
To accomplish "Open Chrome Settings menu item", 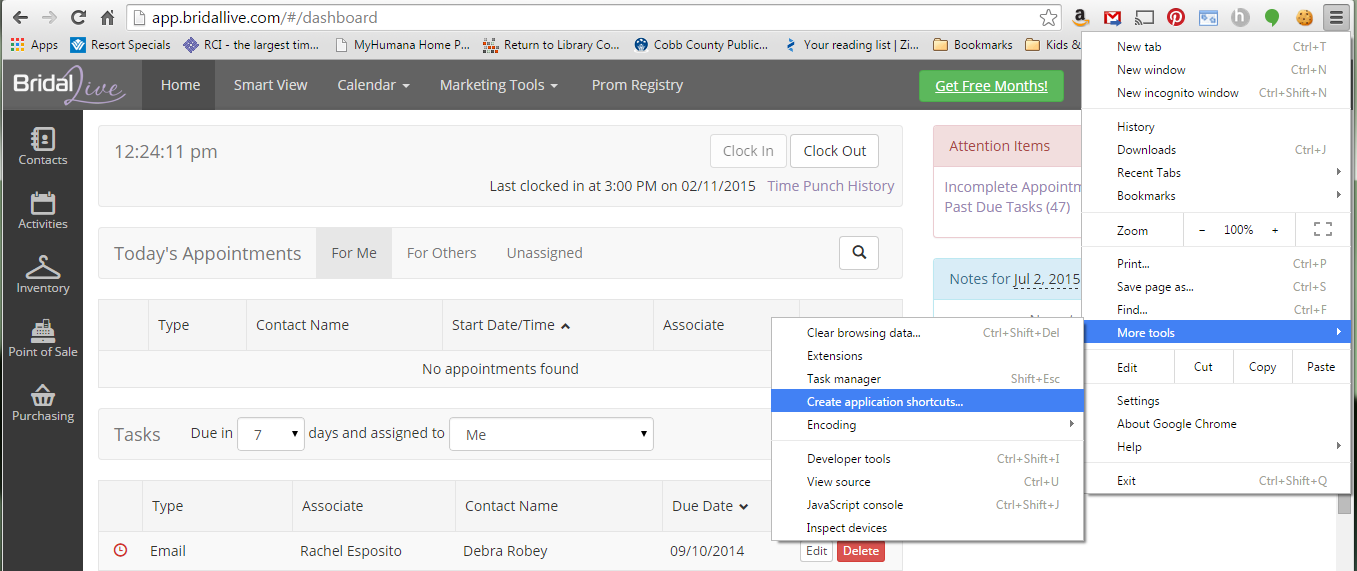I will click(x=1216, y=401).
